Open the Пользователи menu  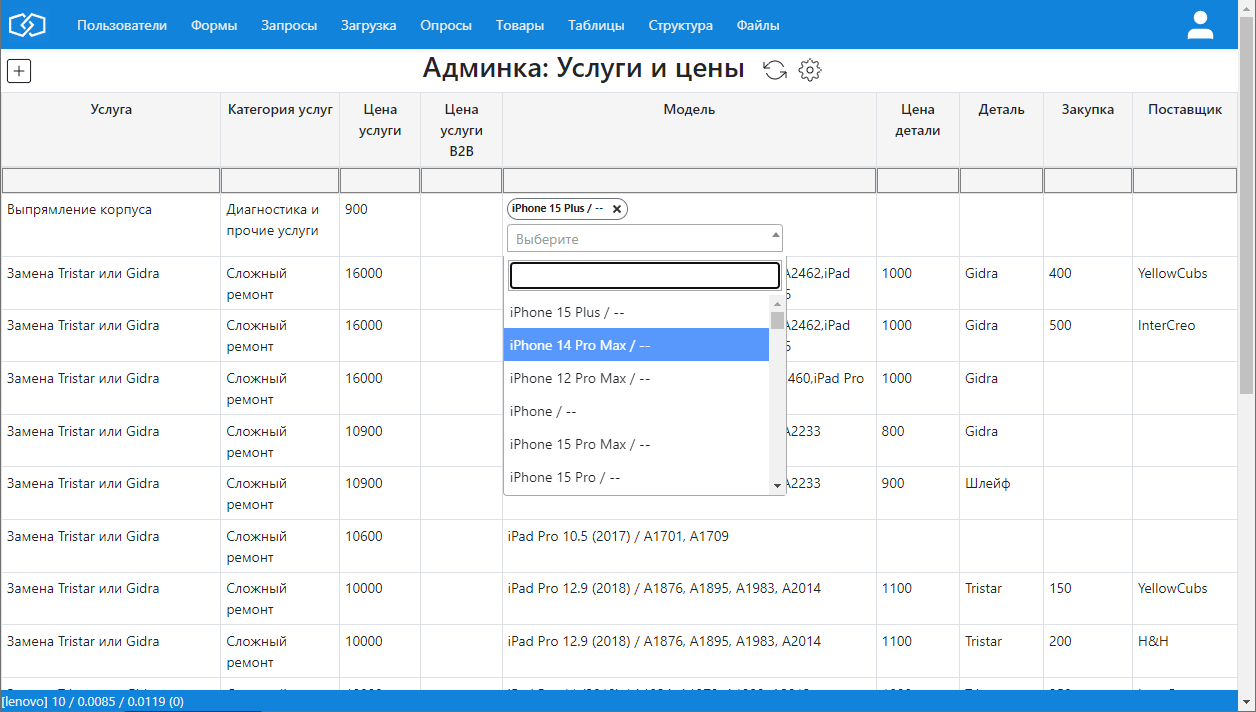tap(122, 25)
